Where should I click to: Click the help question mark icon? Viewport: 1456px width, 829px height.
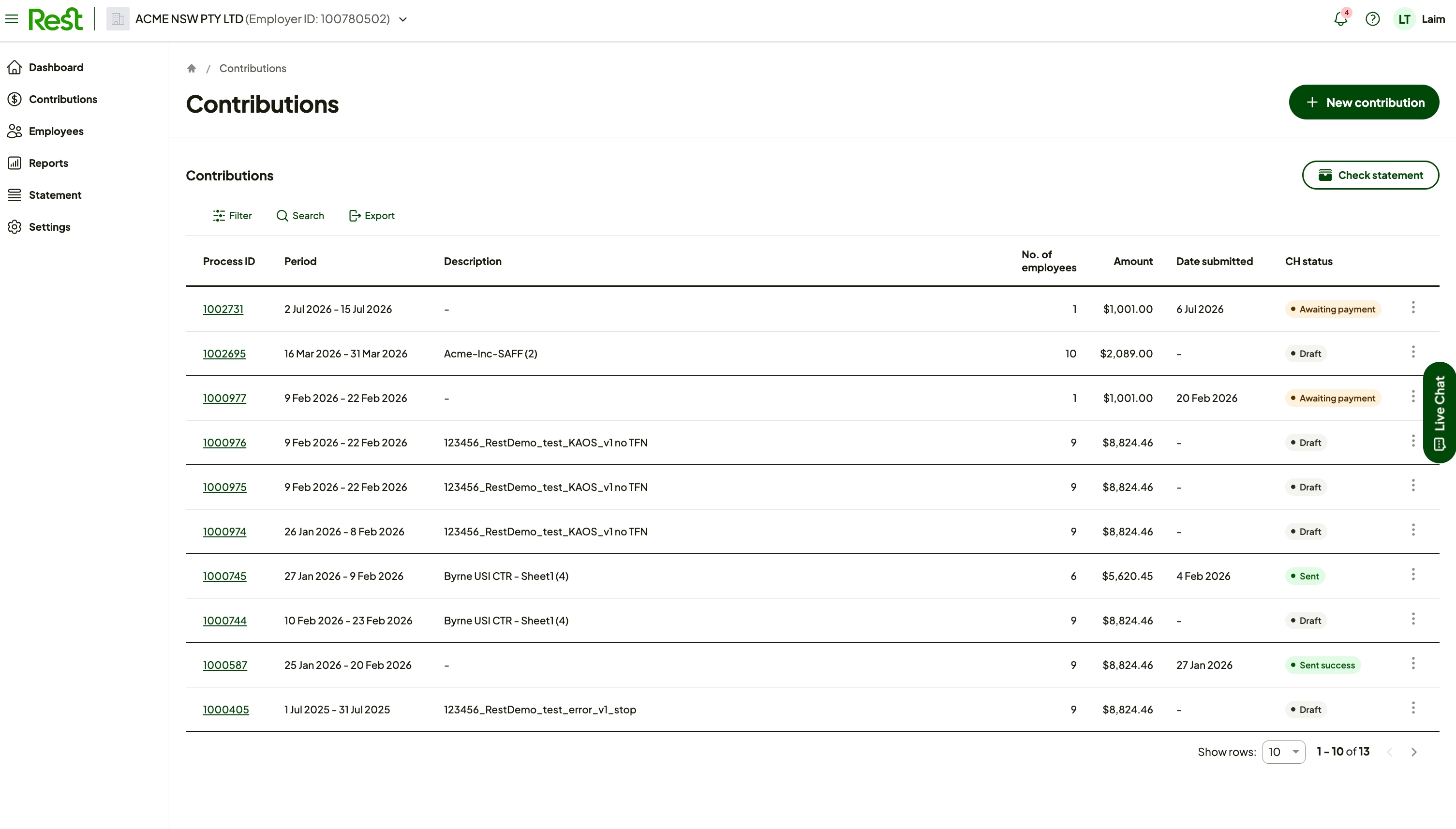(x=1372, y=19)
